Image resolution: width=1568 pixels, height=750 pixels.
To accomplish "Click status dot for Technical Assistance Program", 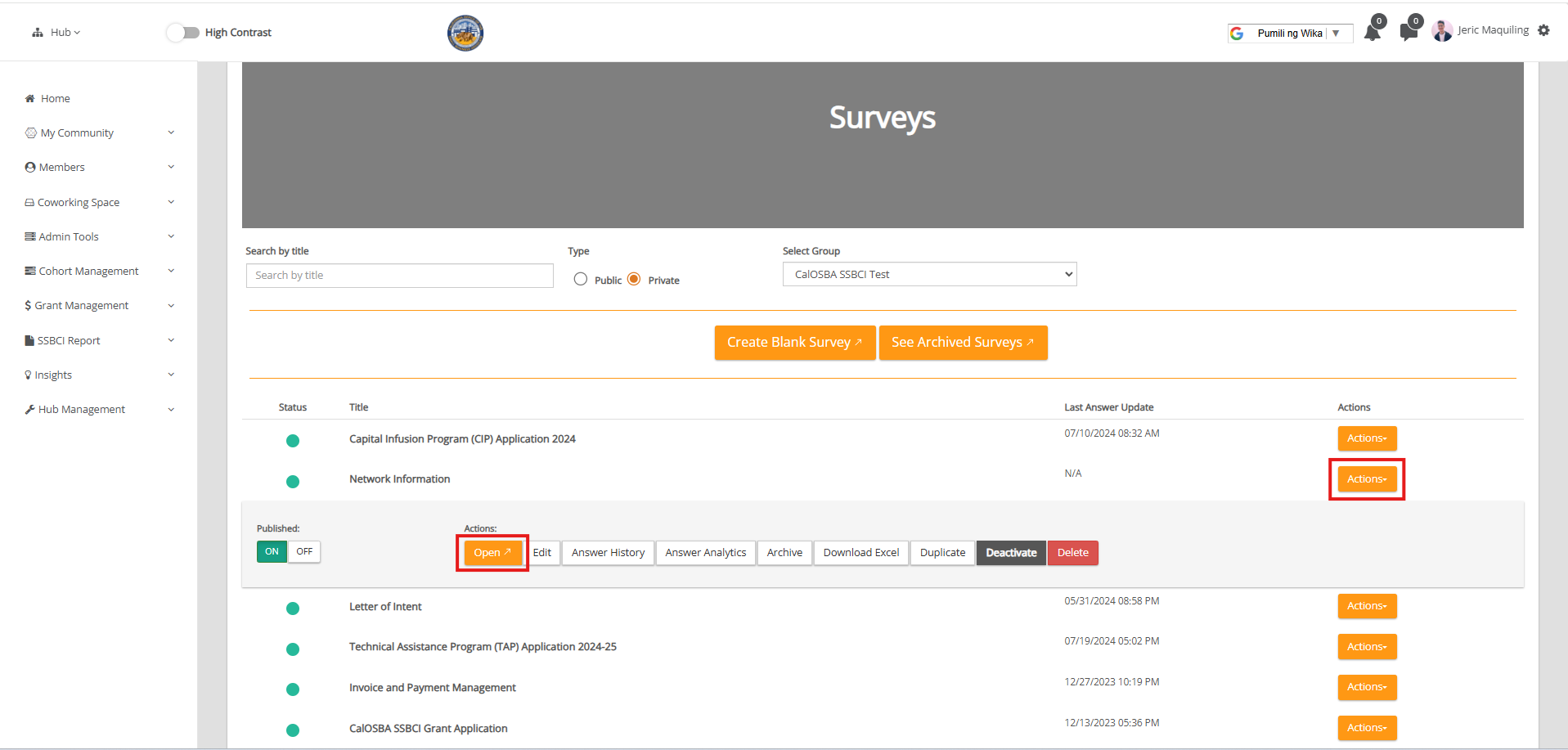I will click(x=293, y=649).
